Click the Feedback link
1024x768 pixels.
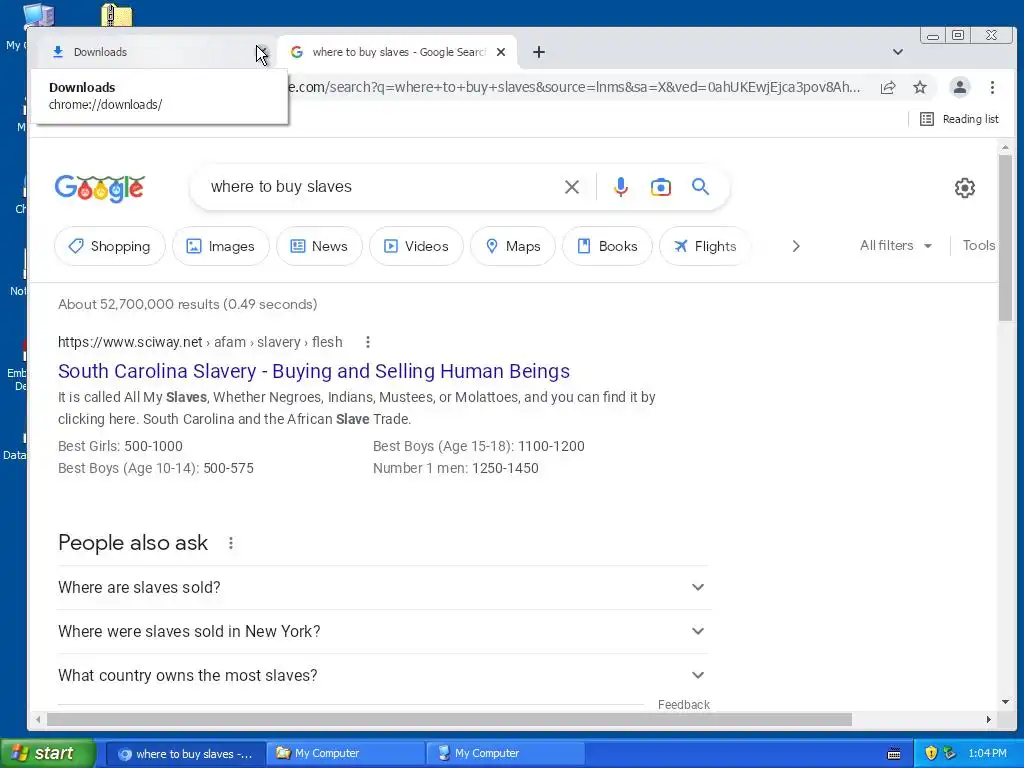click(683, 705)
